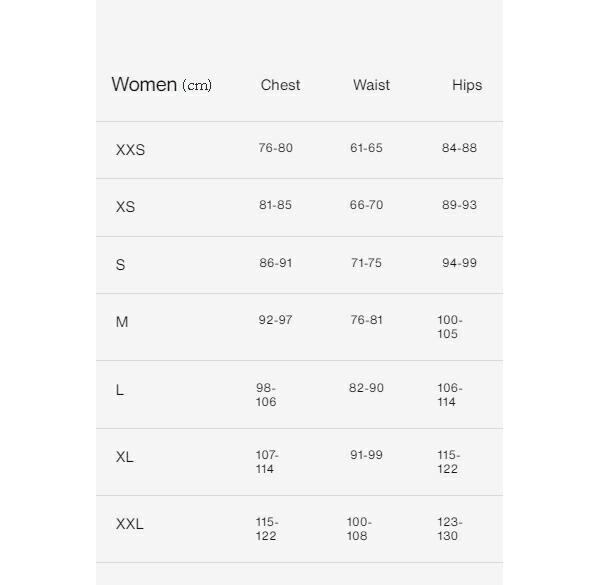Viewport: 600px width, 585px height.
Task: Choose the S size row label
Action: coord(121,265)
